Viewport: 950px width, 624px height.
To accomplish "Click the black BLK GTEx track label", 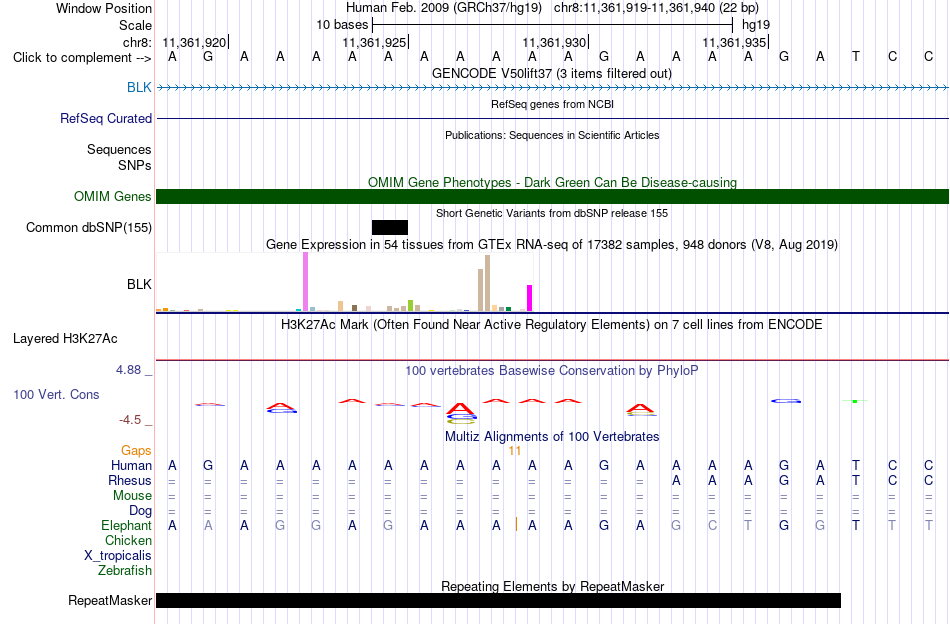I will (x=139, y=284).
